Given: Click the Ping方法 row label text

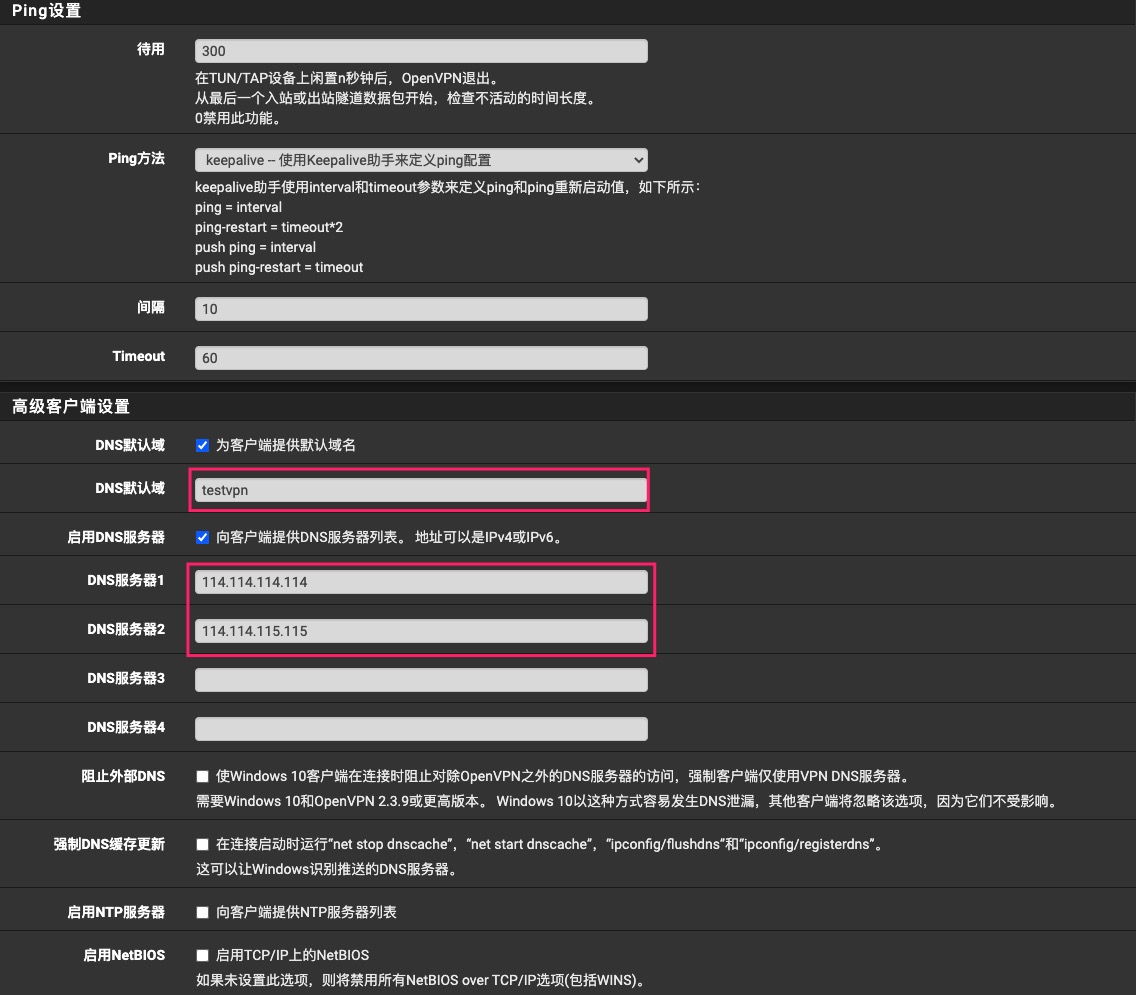Looking at the screenshot, I should (136, 159).
